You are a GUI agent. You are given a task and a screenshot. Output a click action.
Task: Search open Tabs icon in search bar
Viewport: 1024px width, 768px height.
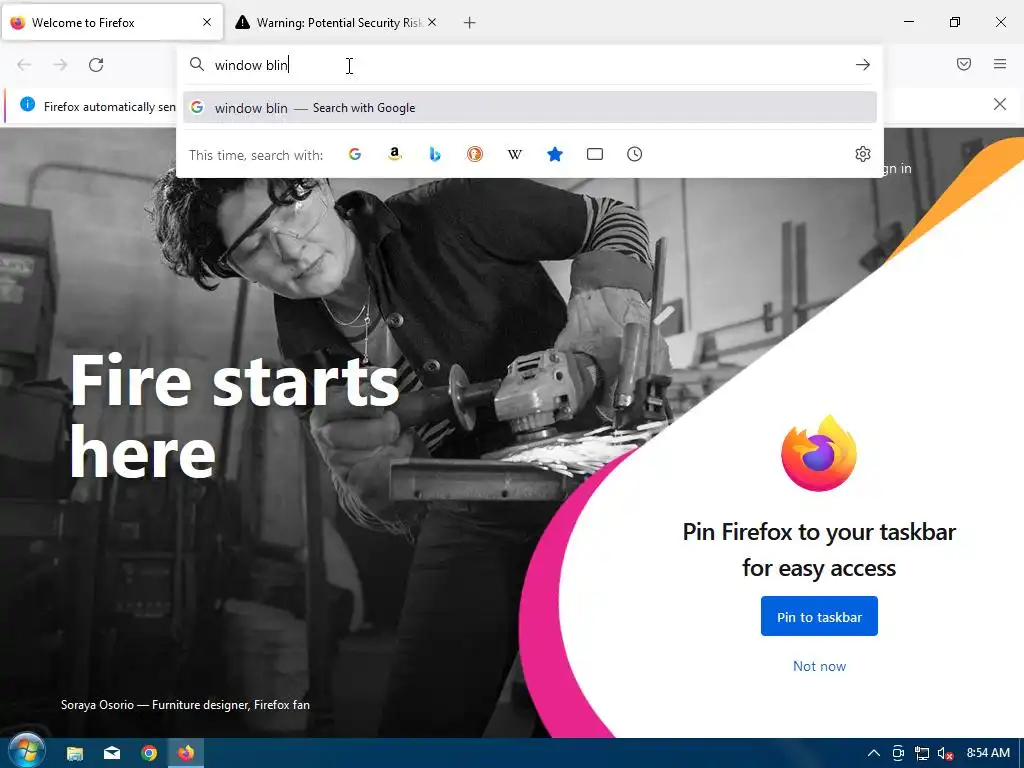[x=595, y=154]
